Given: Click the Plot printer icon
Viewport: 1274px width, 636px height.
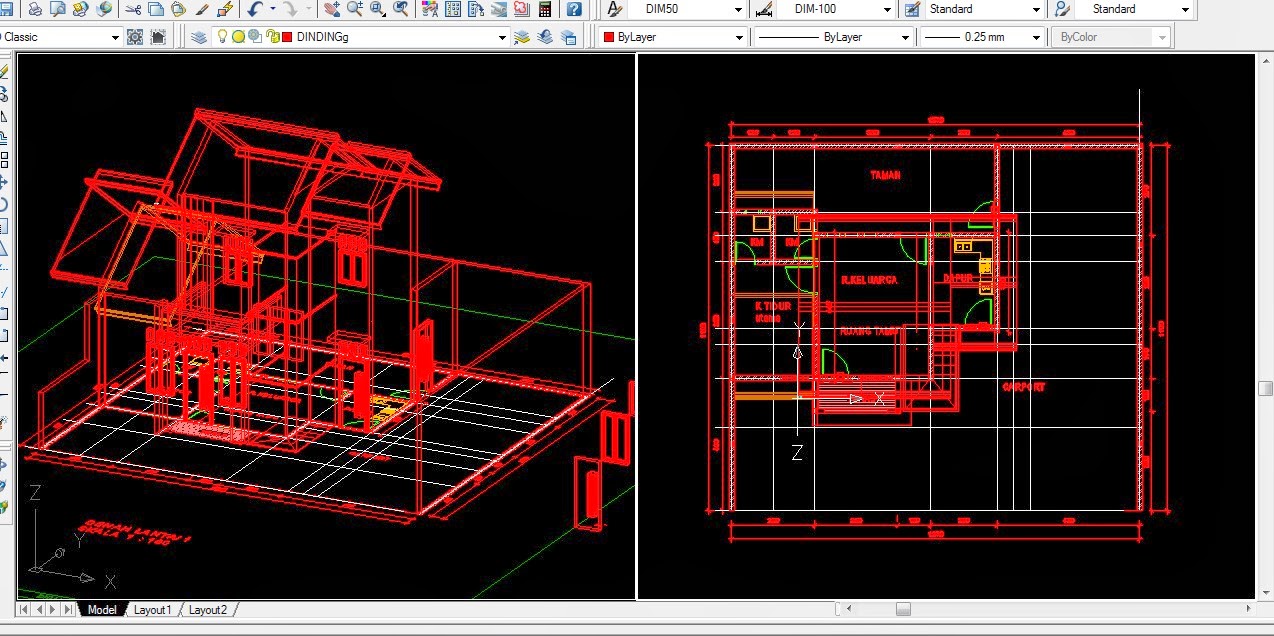Looking at the screenshot, I should pyautogui.click(x=35, y=9).
